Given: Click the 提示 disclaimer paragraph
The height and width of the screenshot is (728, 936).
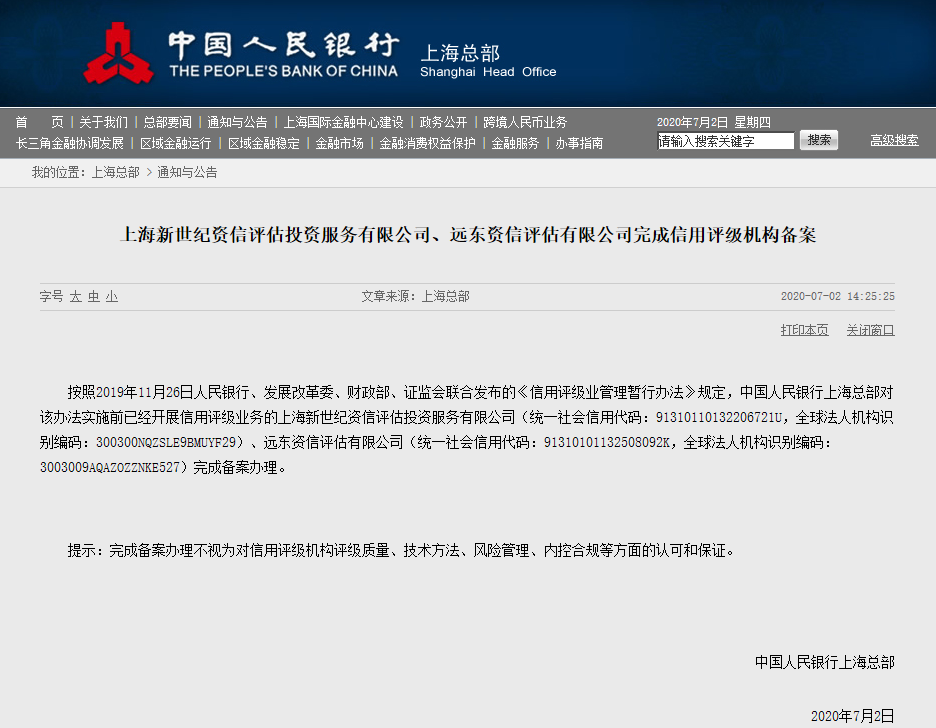Looking at the screenshot, I should pyautogui.click(x=401, y=550).
